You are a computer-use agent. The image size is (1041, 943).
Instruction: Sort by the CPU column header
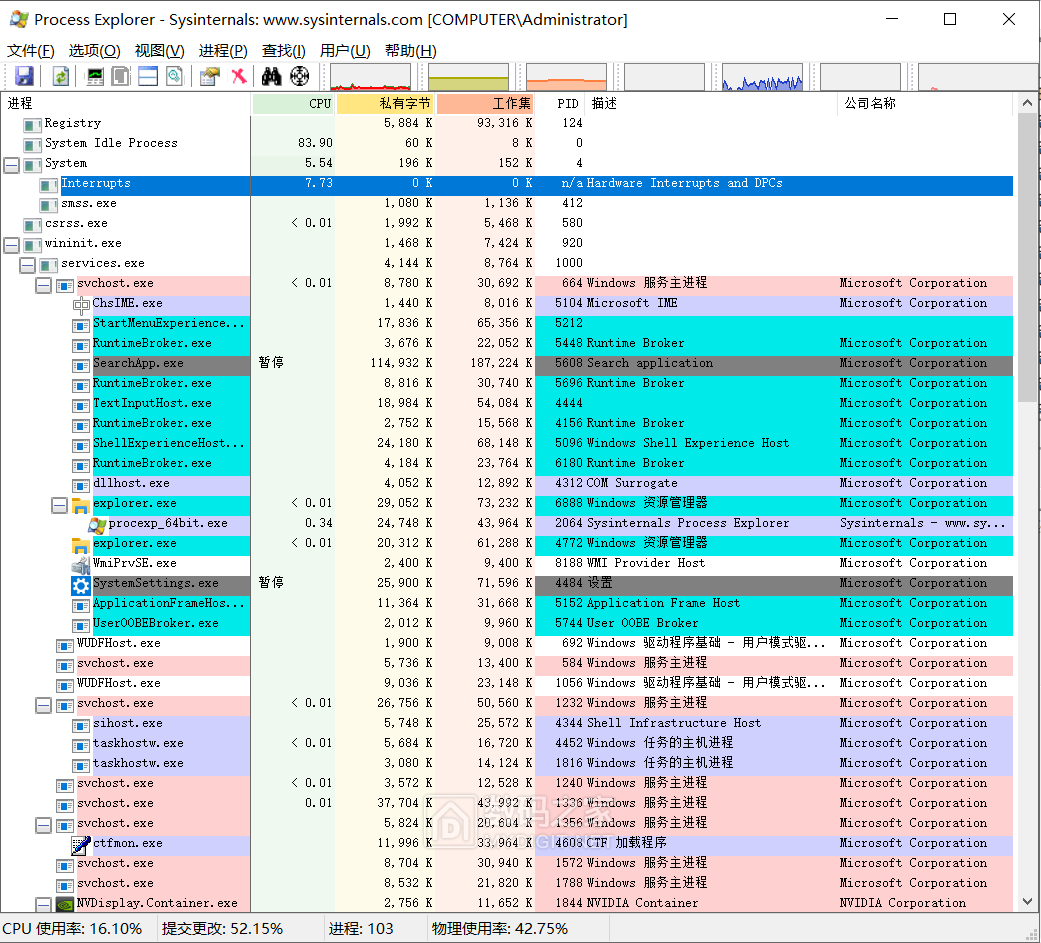click(x=293, y=104)
